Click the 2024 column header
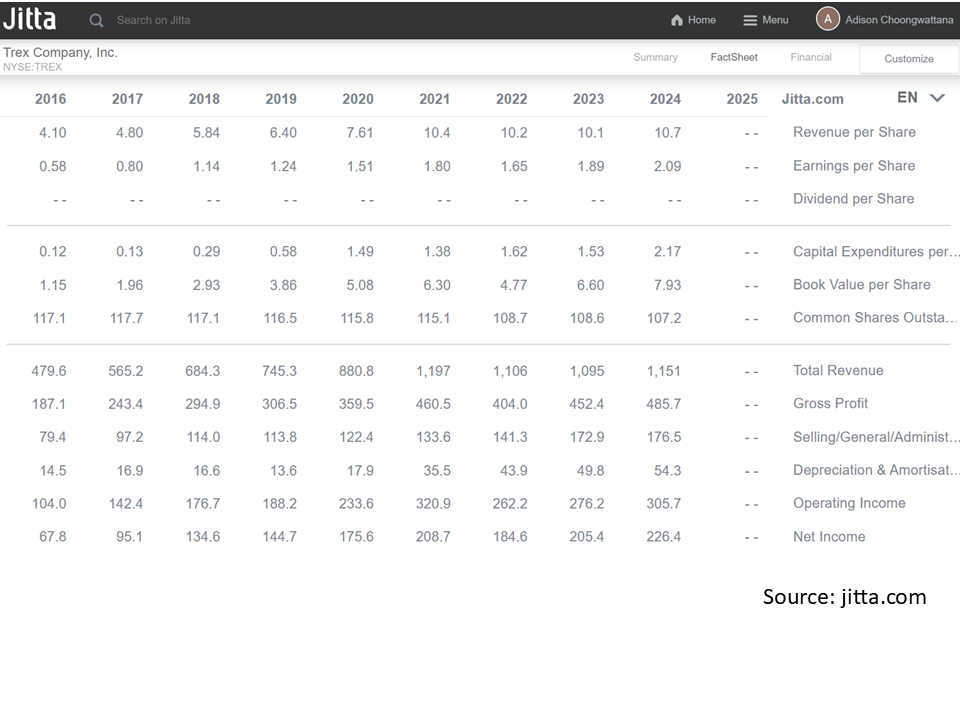This screenshot has width=960, height=720. [x=665, y=99]
